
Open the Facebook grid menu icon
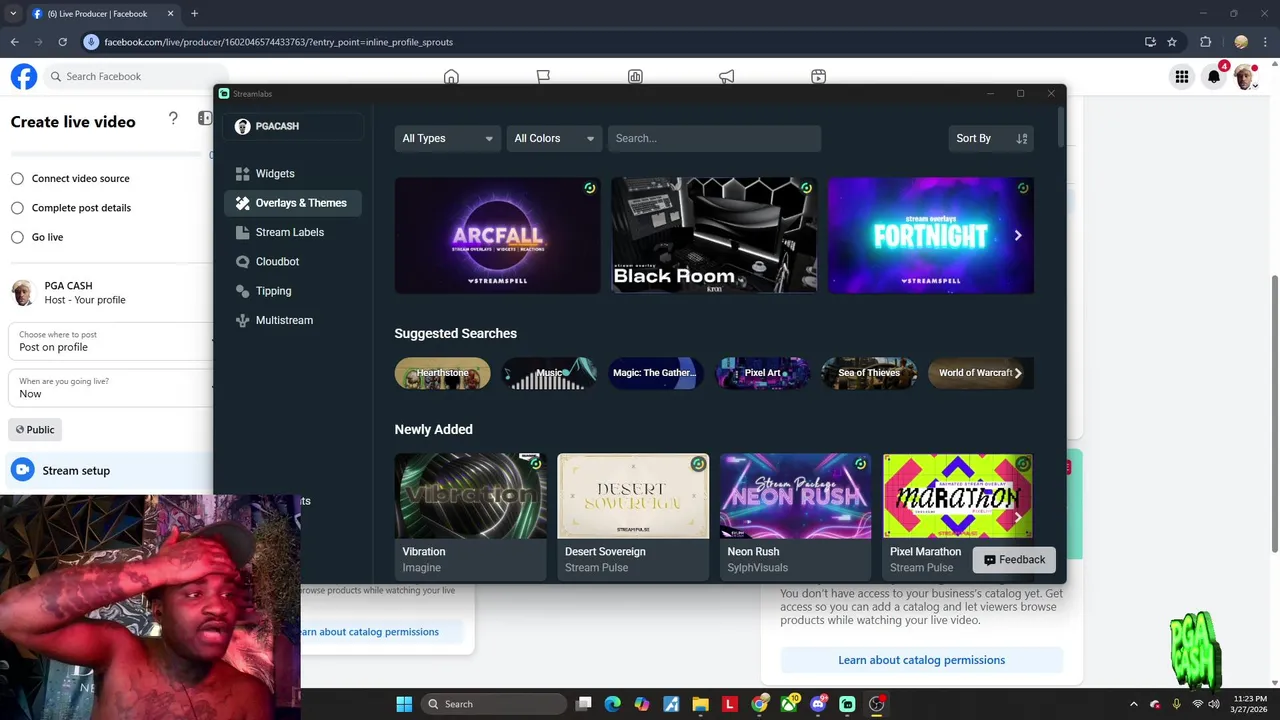[1182, 77]
